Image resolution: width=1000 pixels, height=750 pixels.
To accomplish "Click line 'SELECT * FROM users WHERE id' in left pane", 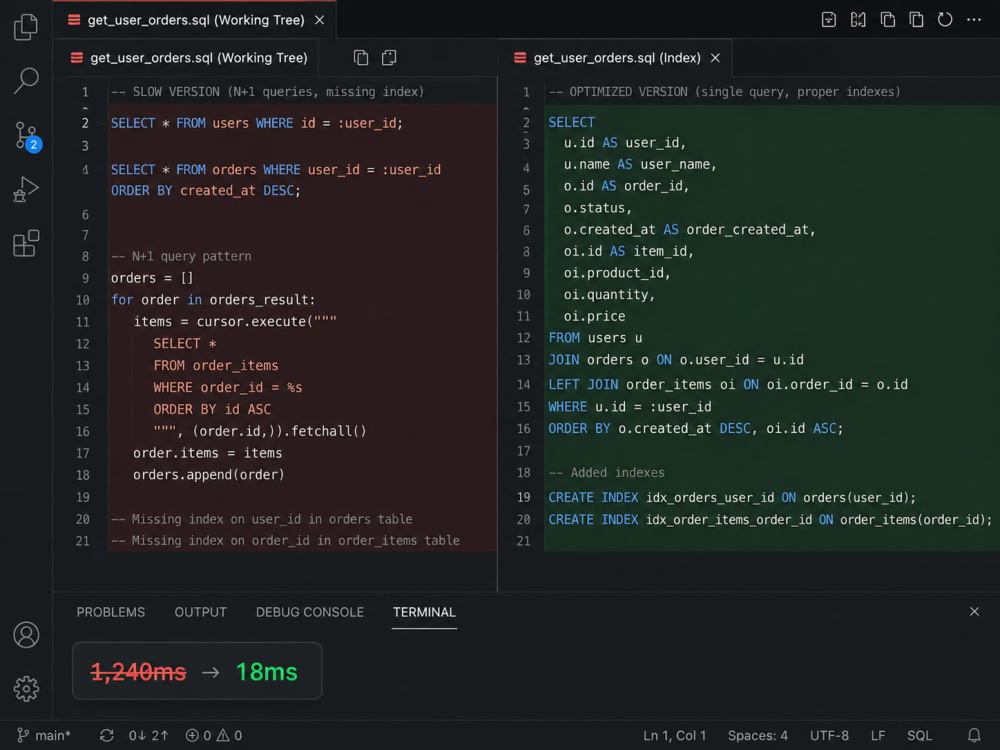I will click(x=257, y=123).
